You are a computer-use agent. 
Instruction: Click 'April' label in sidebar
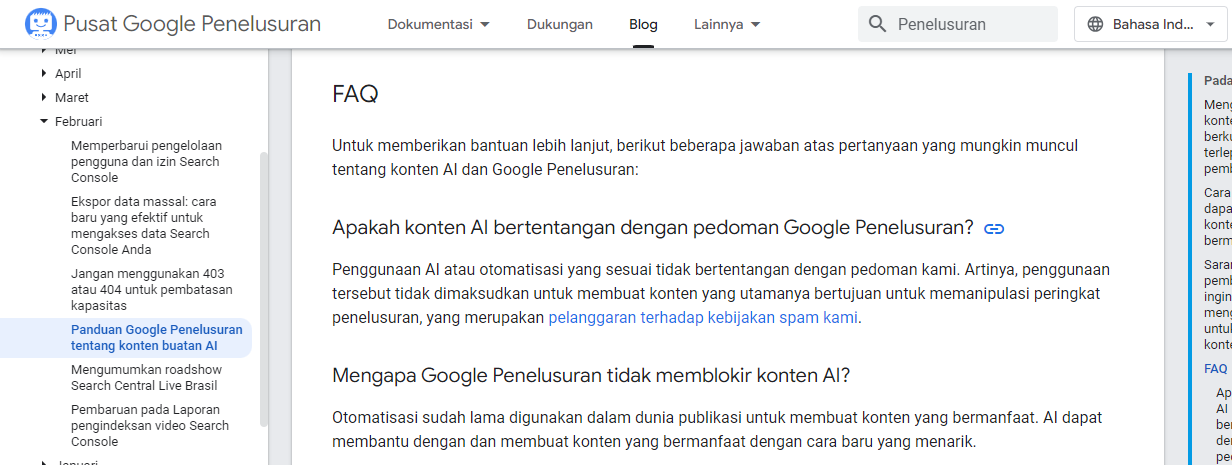[68, 73]
